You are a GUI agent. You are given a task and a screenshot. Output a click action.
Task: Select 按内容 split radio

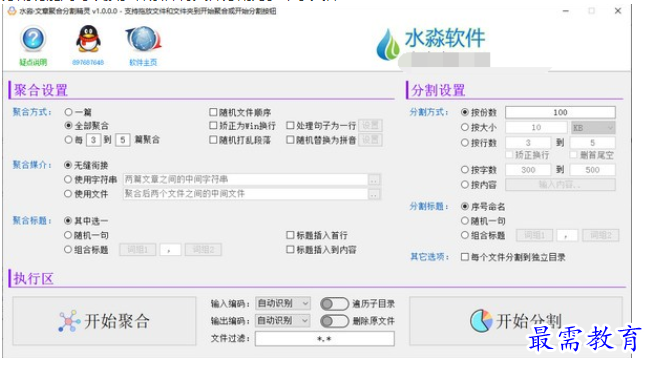point(465,185)
